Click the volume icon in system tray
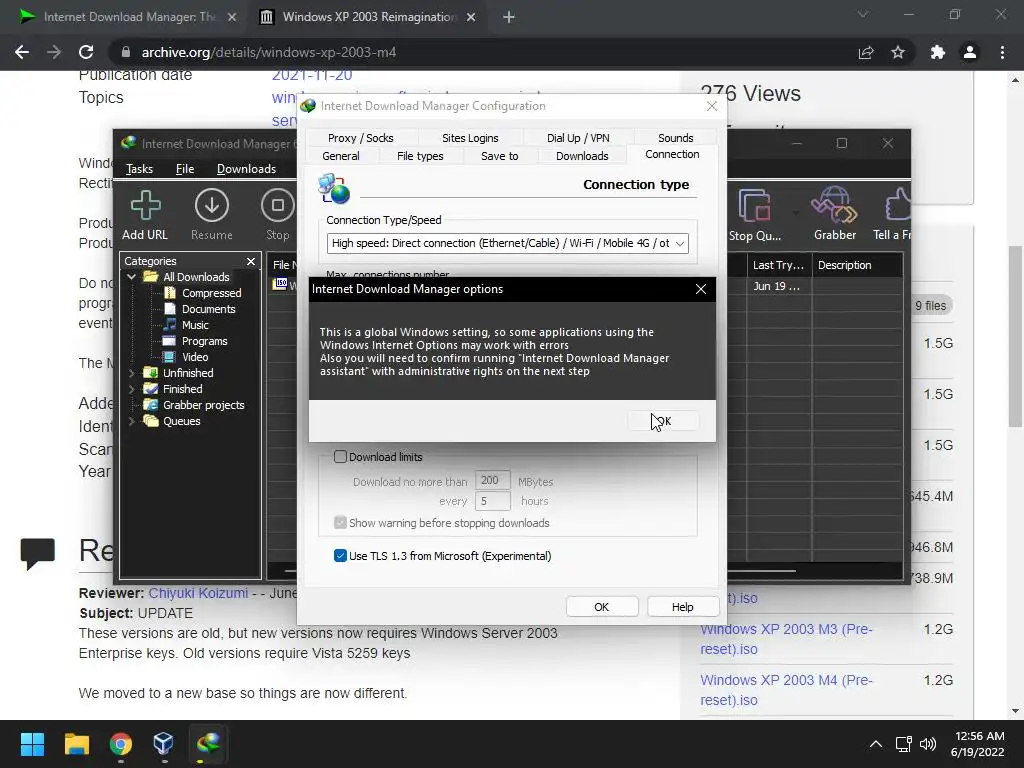This screenshot has height=768, width=1024. pos(927,744)
